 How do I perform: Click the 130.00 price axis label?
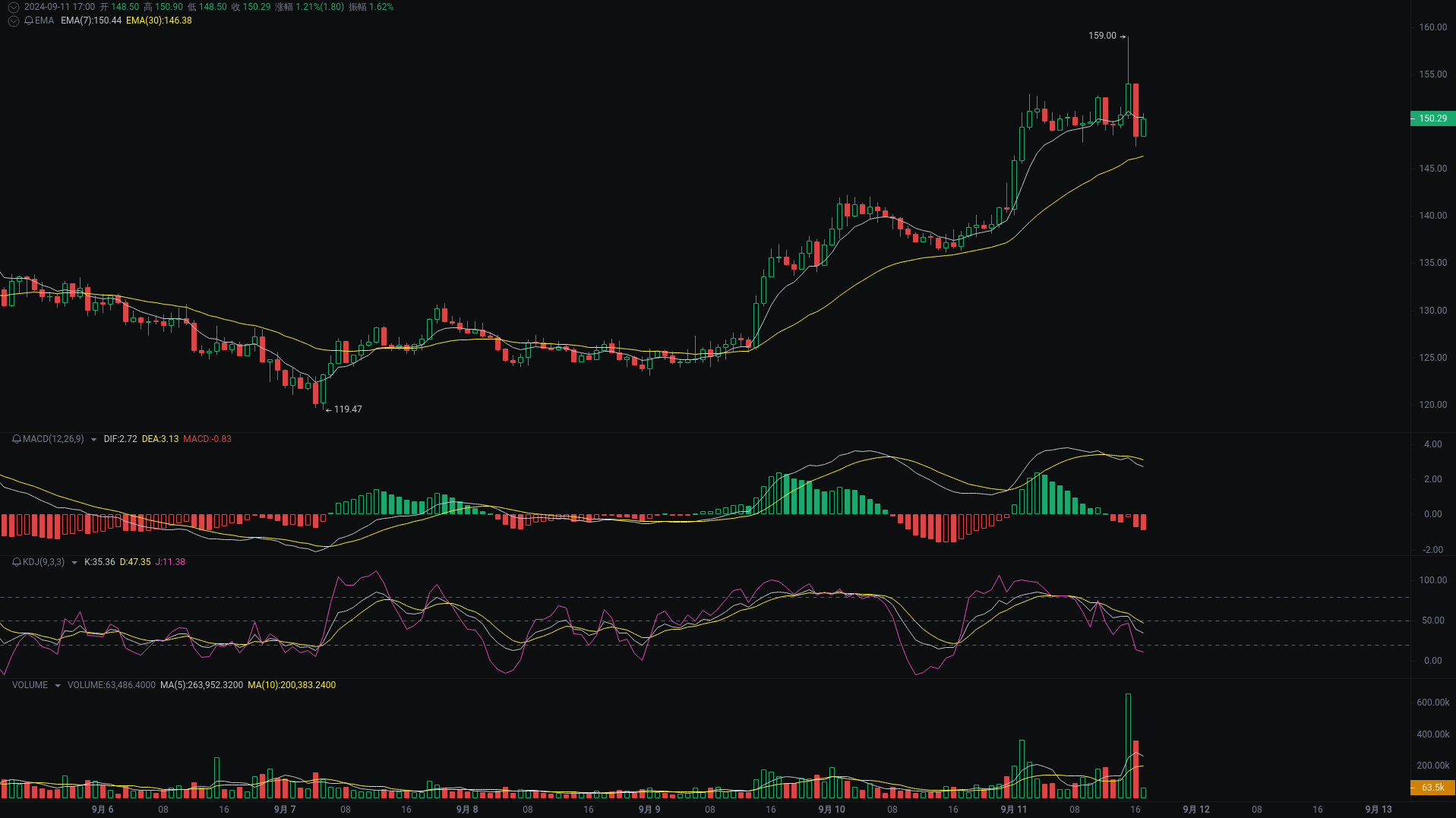pos(1433,311)
